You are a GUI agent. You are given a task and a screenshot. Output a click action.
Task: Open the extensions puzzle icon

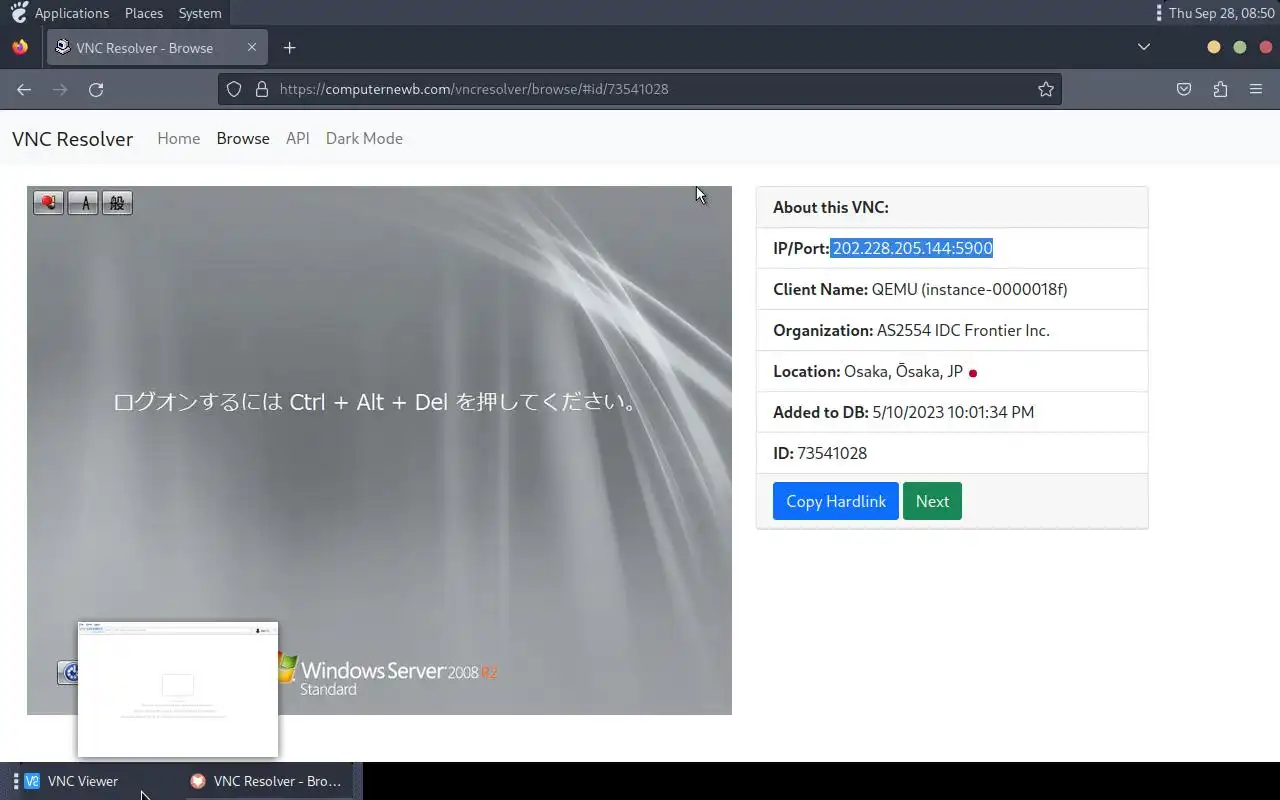(1220, 89)
